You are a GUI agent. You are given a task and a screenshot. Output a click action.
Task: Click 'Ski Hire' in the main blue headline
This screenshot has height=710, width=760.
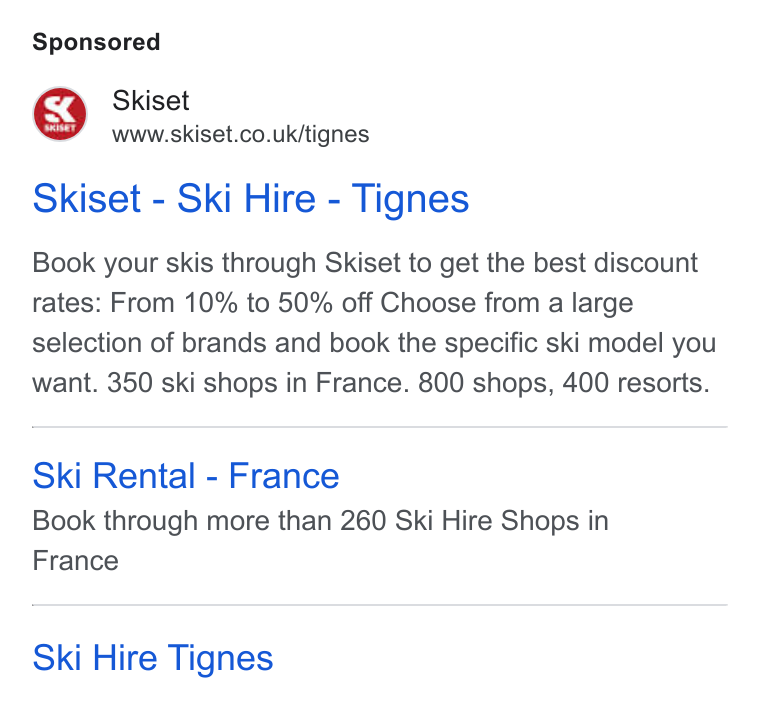coord(246,199)
